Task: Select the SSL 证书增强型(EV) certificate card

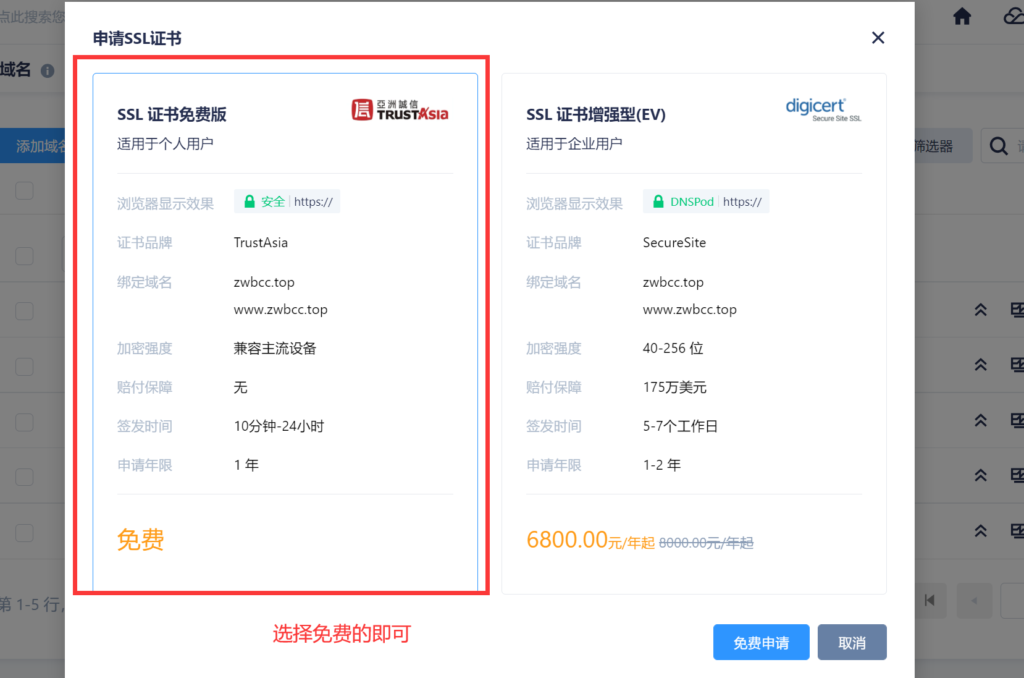Action: click(693, 330)
